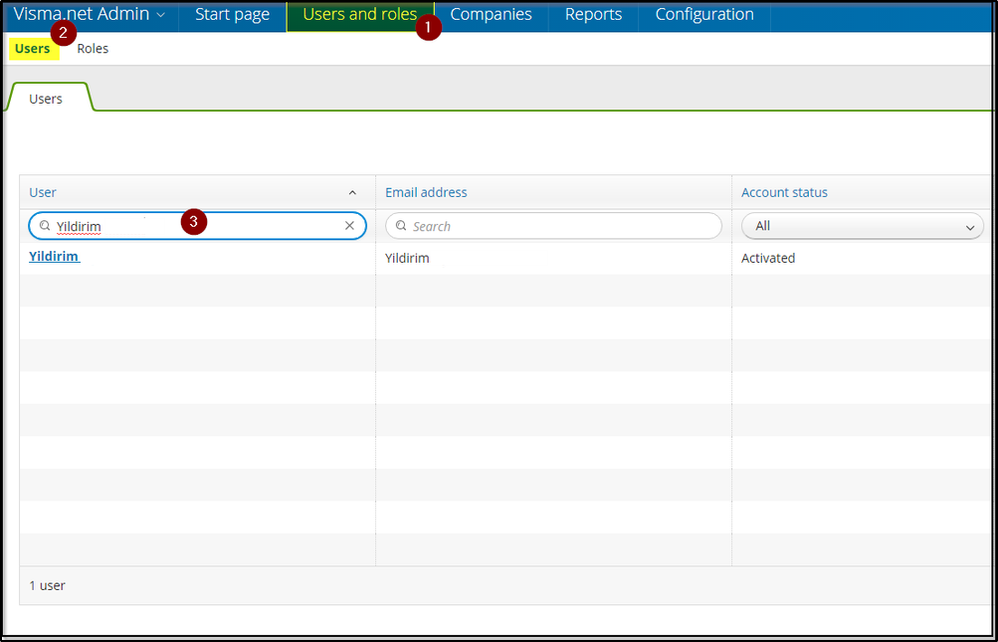Viewport: 998px width, 642px height.
Task: Clear the User search field with X
Action: coord(349,225)
